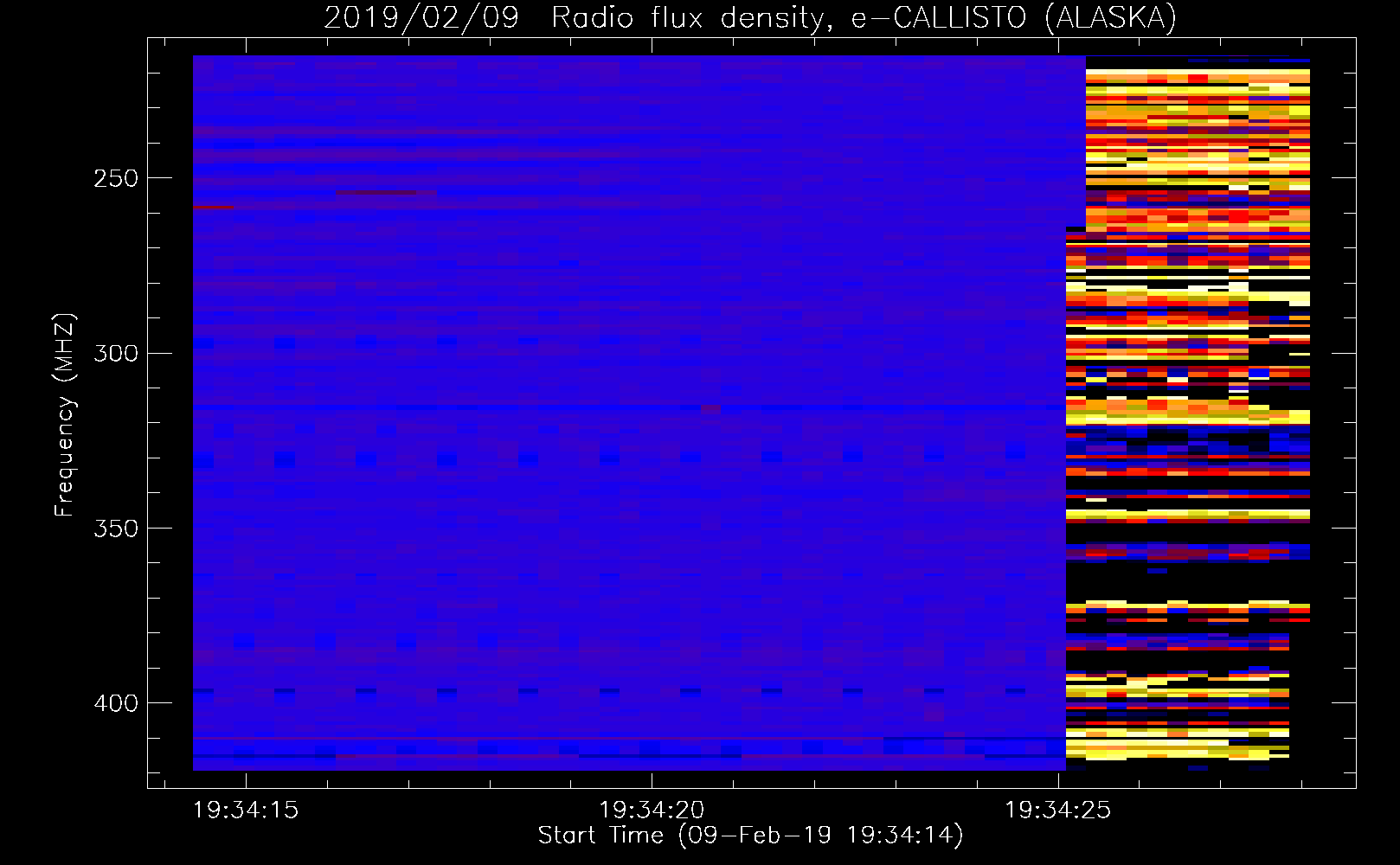
Task: Select the 250 frequency tick label
Action: [116, 178]
